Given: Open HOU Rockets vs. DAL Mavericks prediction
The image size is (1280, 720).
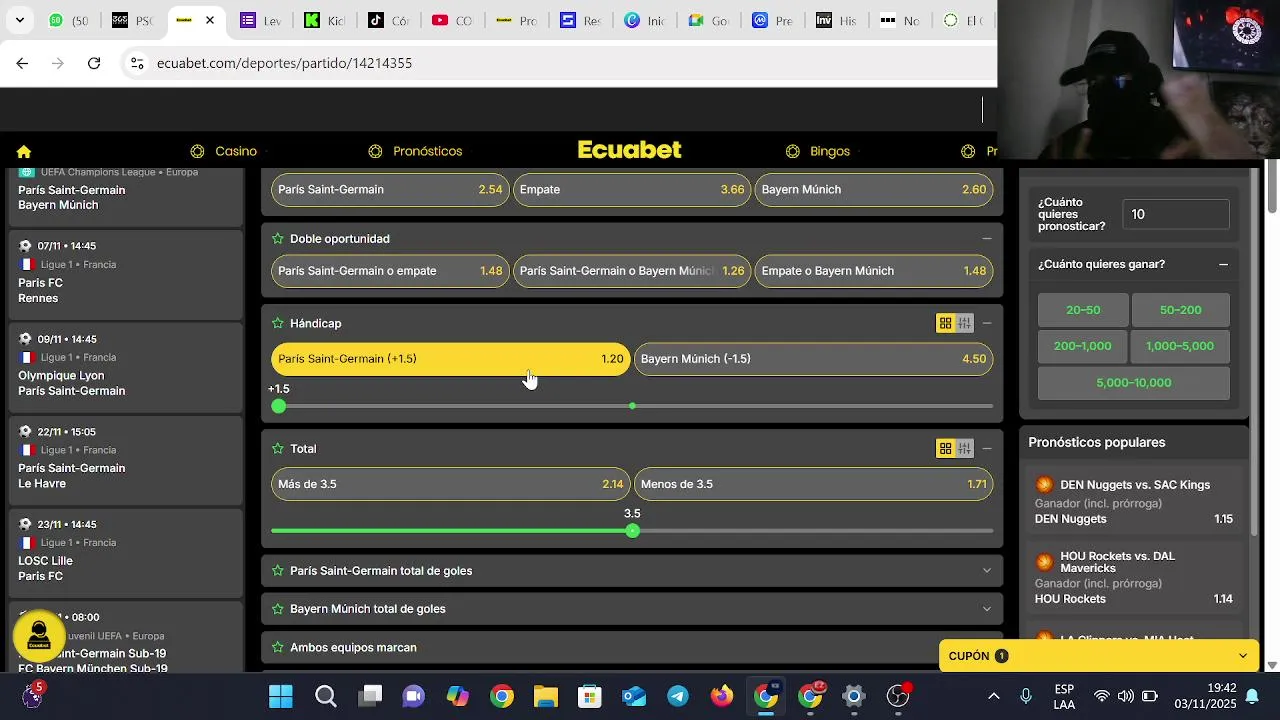Looking at the screenshot, I should [x=1134, y=578].
